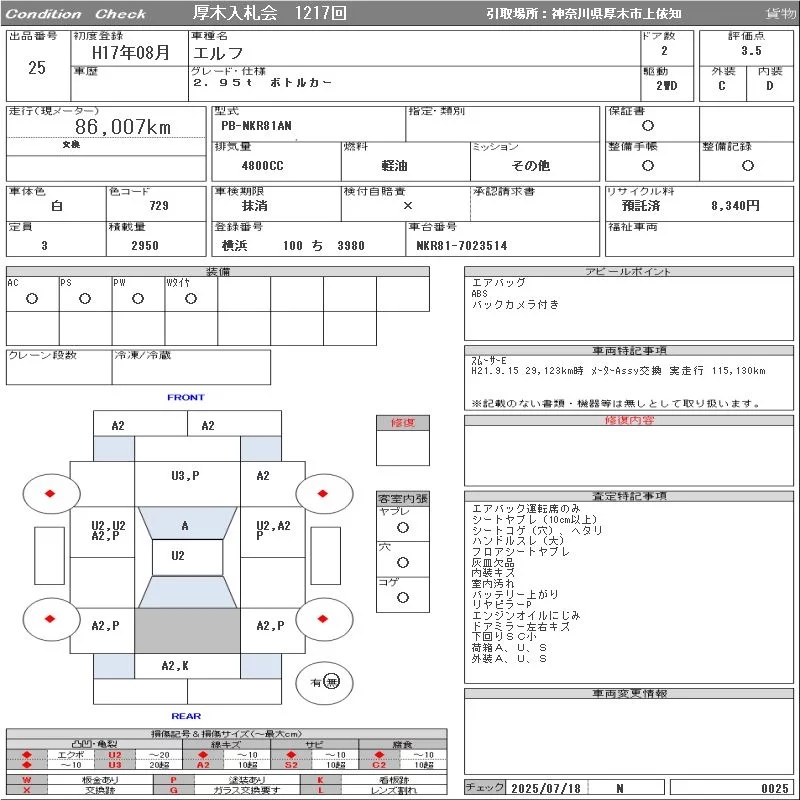Click the 'A2,K' damage code on the diagram

click(x=175, y=666)
